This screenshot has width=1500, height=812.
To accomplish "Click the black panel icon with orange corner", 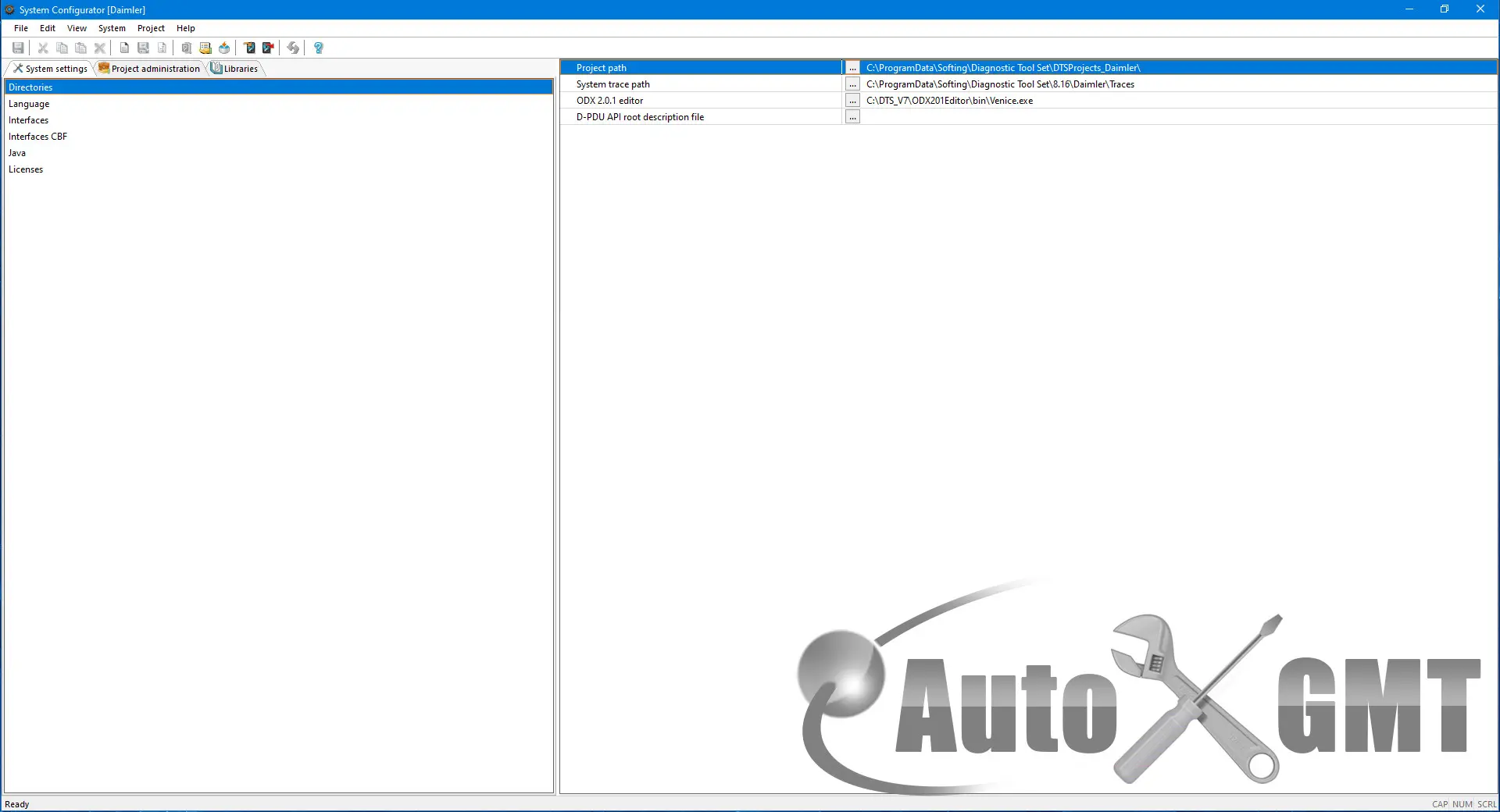I will pyautogui.click(x=249, y=48).
